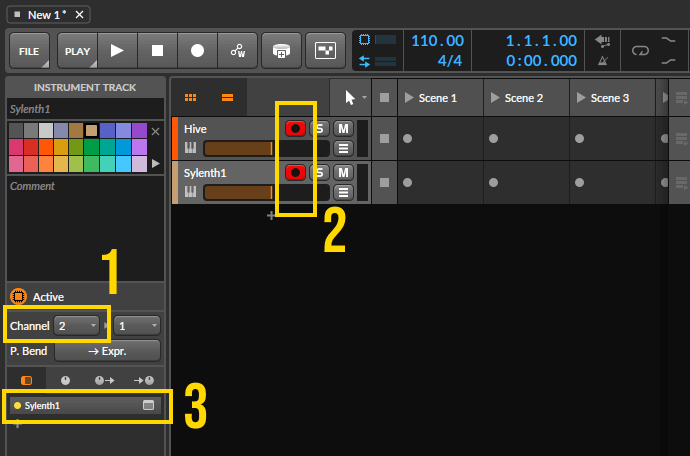
Task: Click the pattern view icon in toolbar
Action: tap(325, 51)
